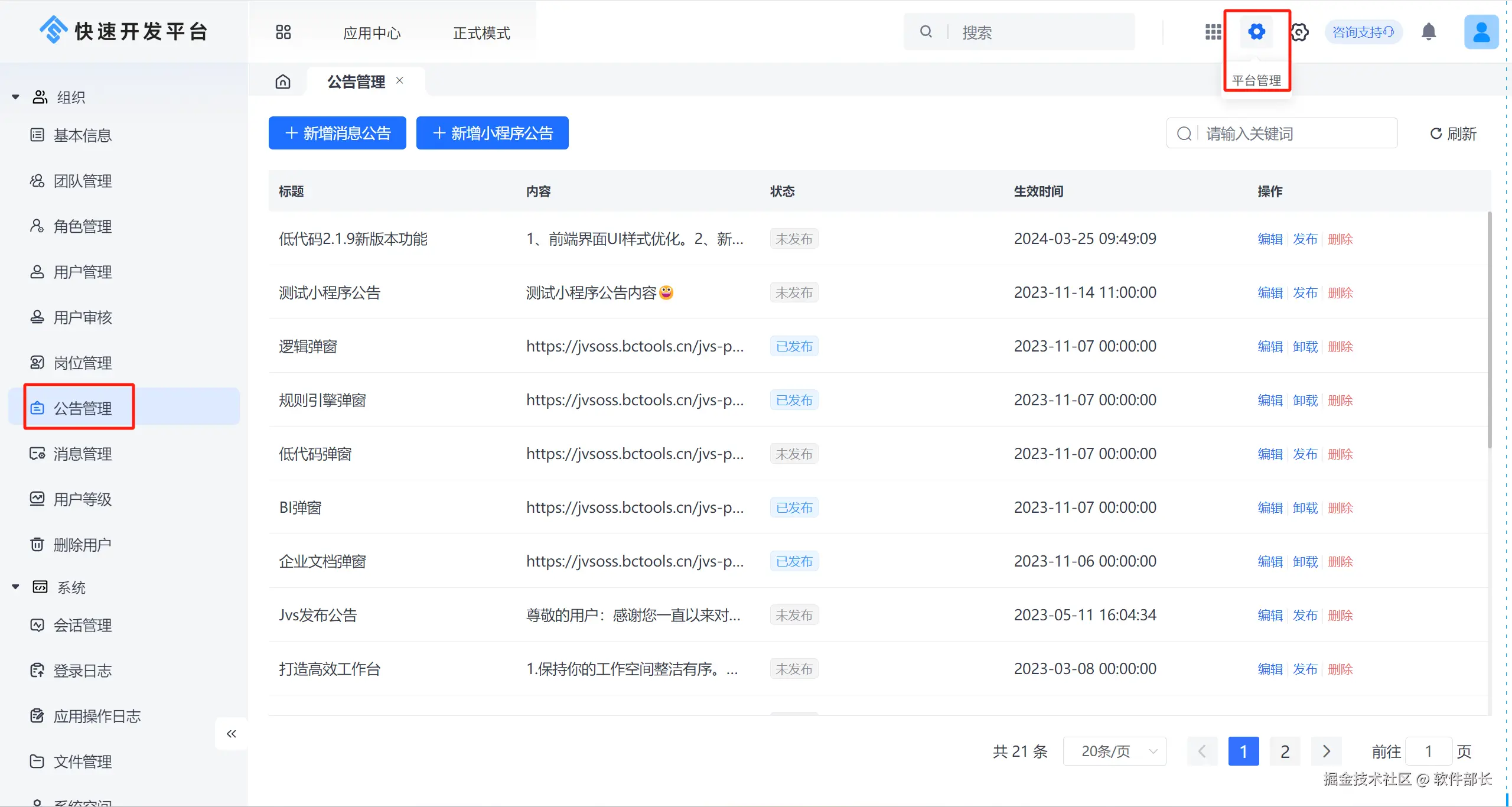Screen dimensions: 1512x807
Task: Click the outlined settings gear icon
Action: (1299, 32)
